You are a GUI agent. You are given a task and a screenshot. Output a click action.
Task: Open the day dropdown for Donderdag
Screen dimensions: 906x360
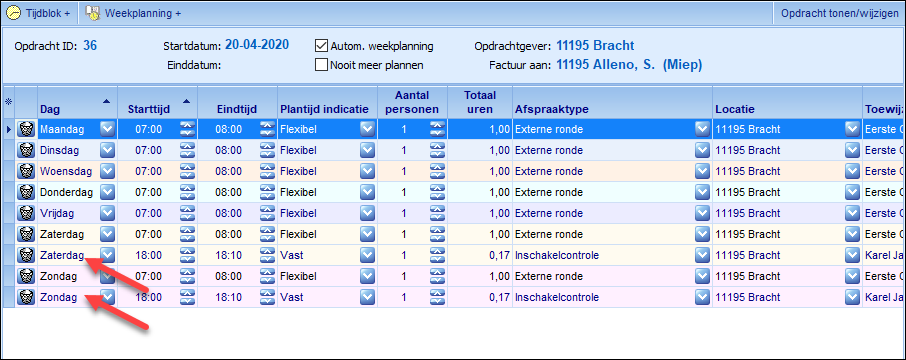[107, 192]
